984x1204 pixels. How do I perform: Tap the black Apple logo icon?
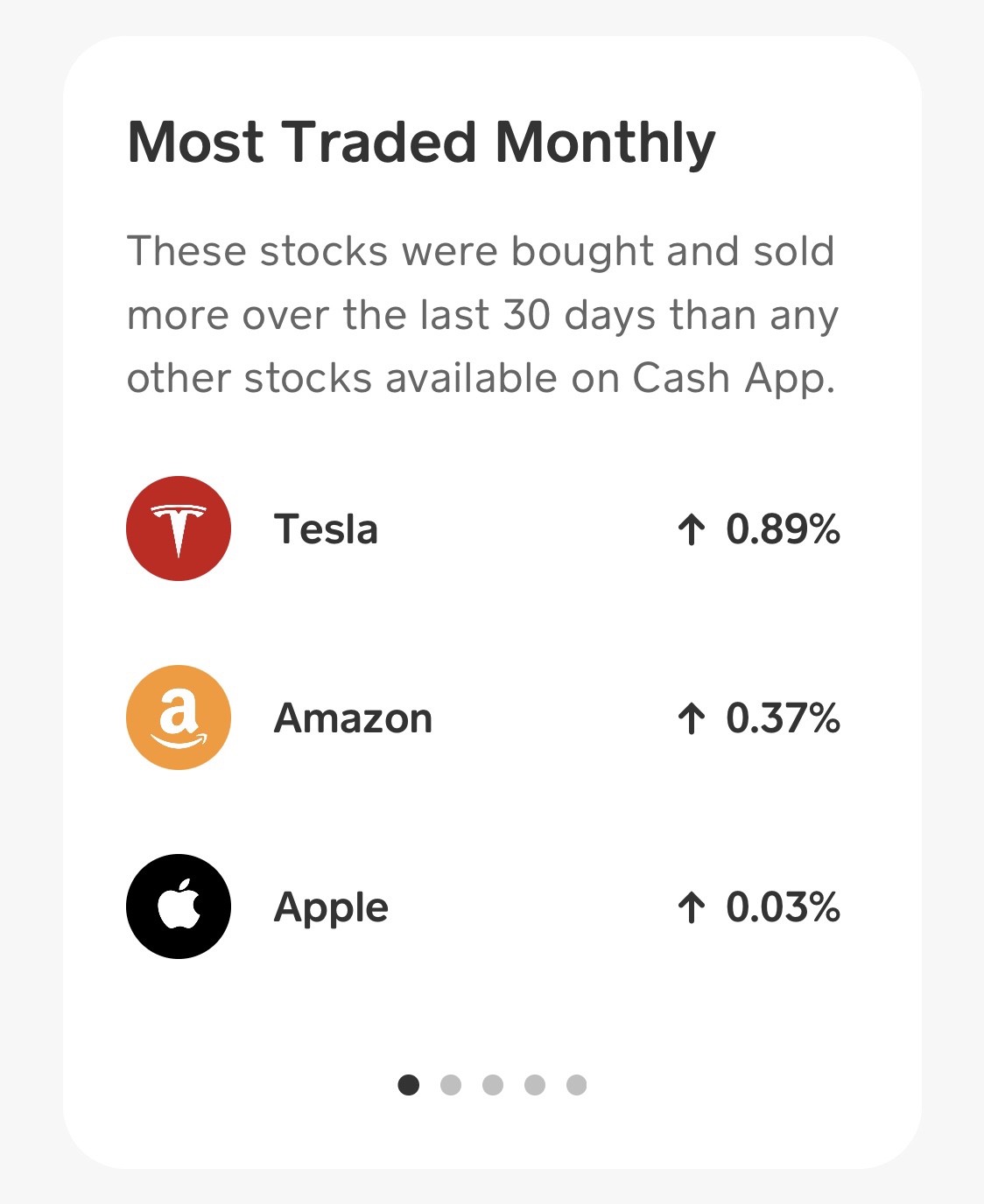[x=179, y=906]
